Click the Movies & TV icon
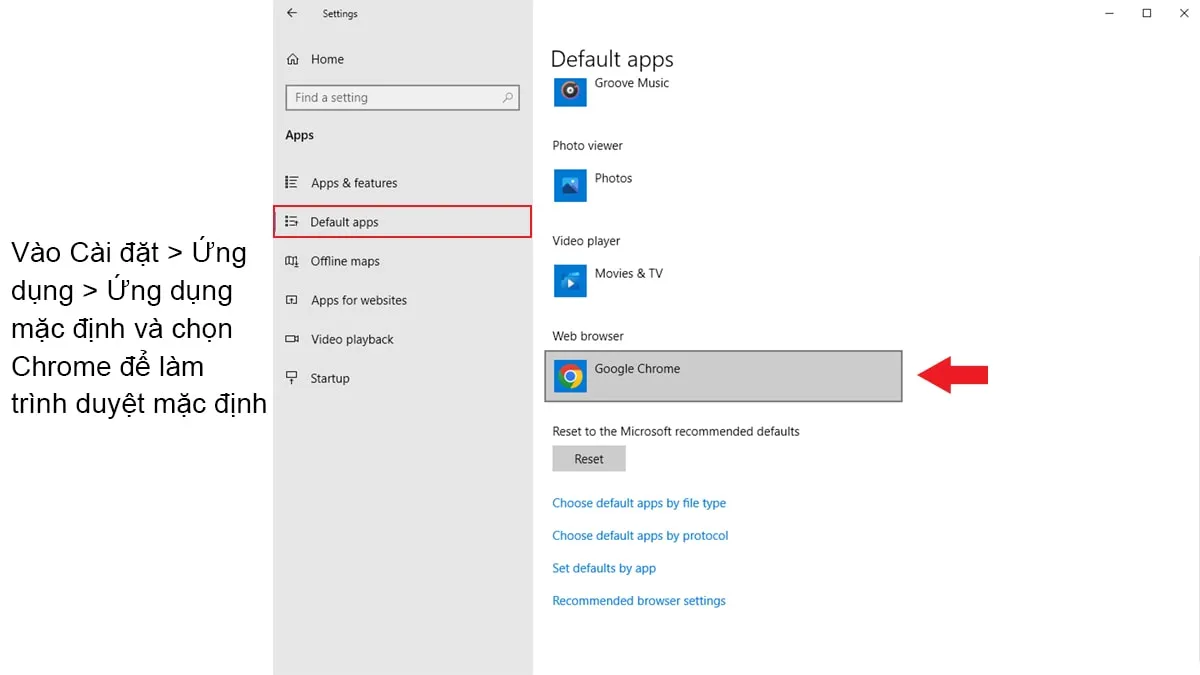 tap(569, 281)
